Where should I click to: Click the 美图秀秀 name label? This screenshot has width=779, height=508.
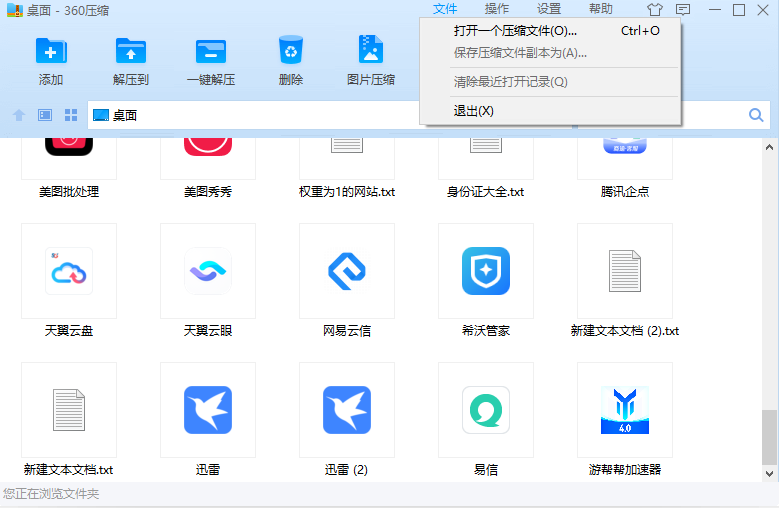(x=208, y=192)
